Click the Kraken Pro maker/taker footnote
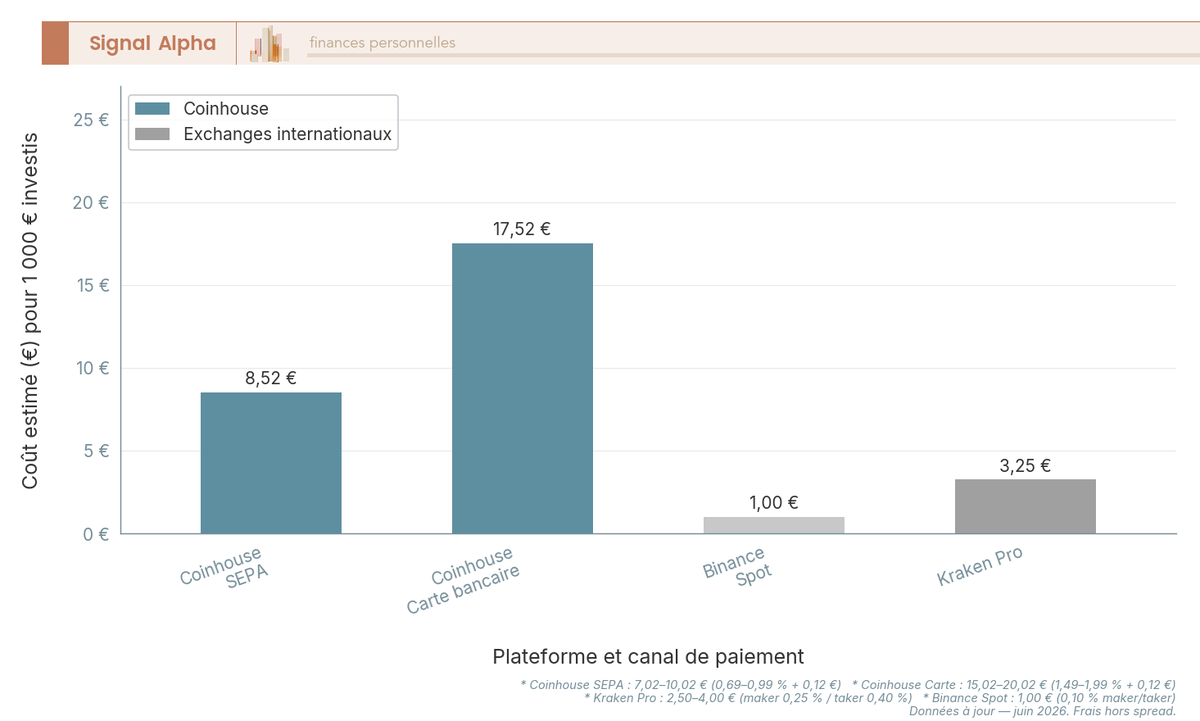 click(x=748, y=698)
